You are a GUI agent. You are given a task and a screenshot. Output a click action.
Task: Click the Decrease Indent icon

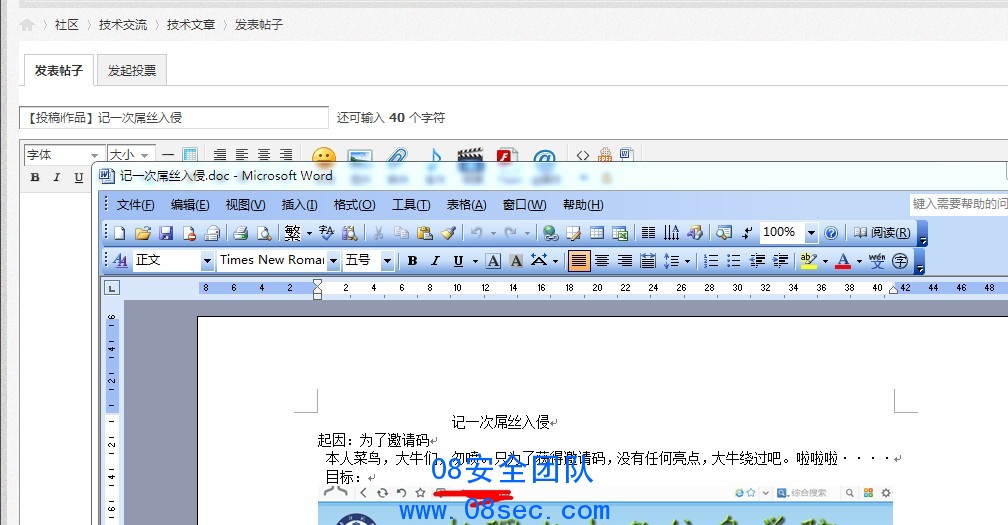coord(757,260)
